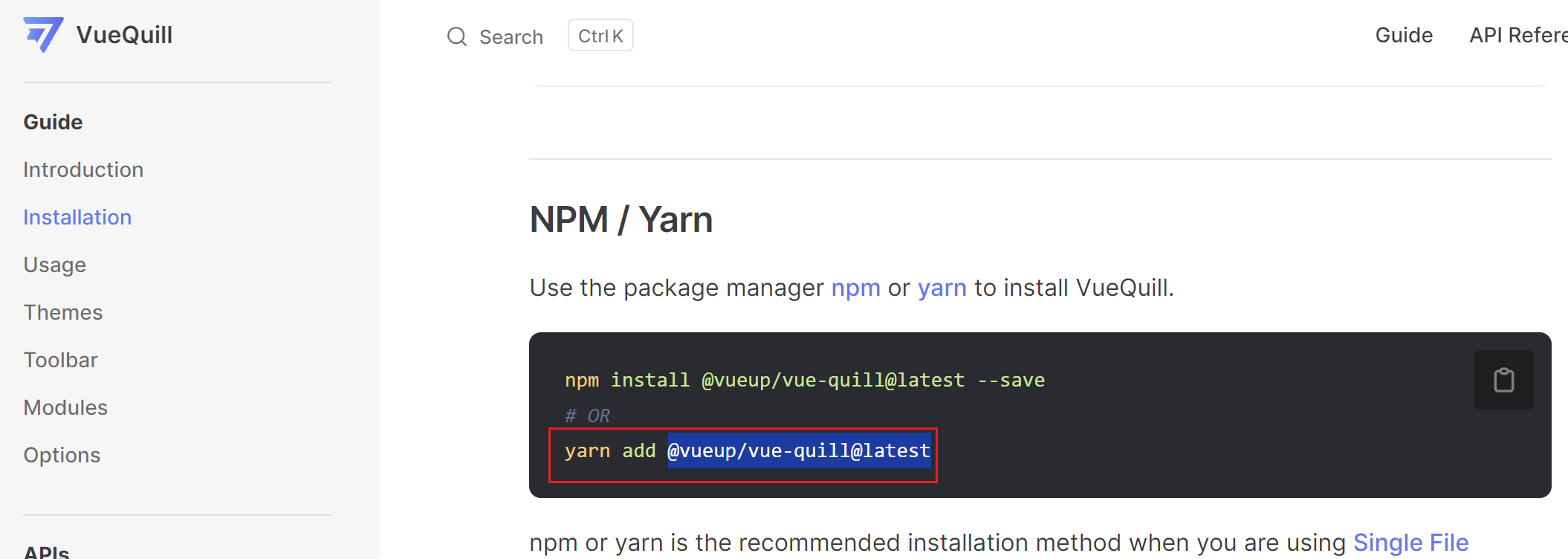Open the Themes sidebar entry

click(x=63, y=312)
